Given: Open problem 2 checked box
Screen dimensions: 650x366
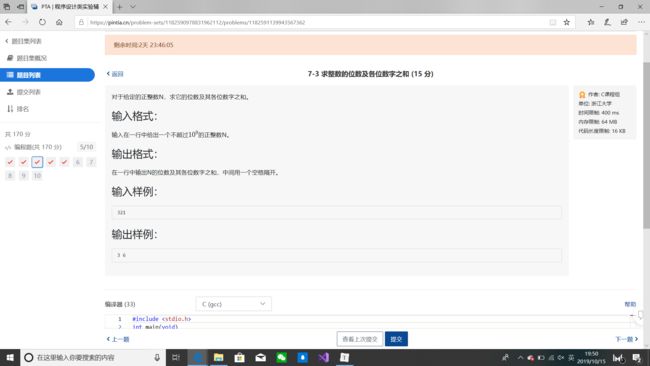Looking at the screenshot, I should point(24,162).
